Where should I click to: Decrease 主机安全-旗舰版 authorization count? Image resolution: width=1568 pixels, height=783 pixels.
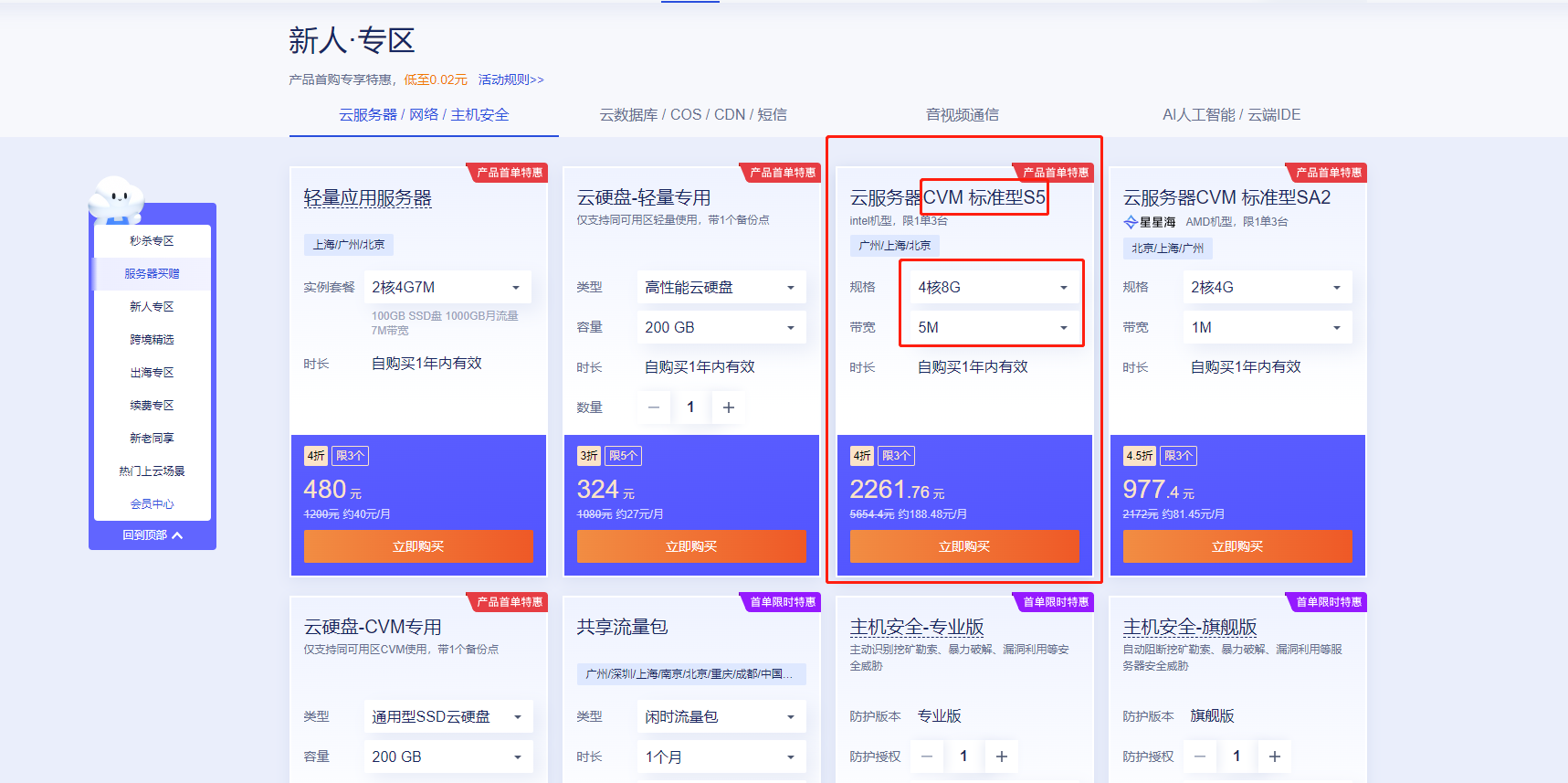click(x=1200, y=757)
